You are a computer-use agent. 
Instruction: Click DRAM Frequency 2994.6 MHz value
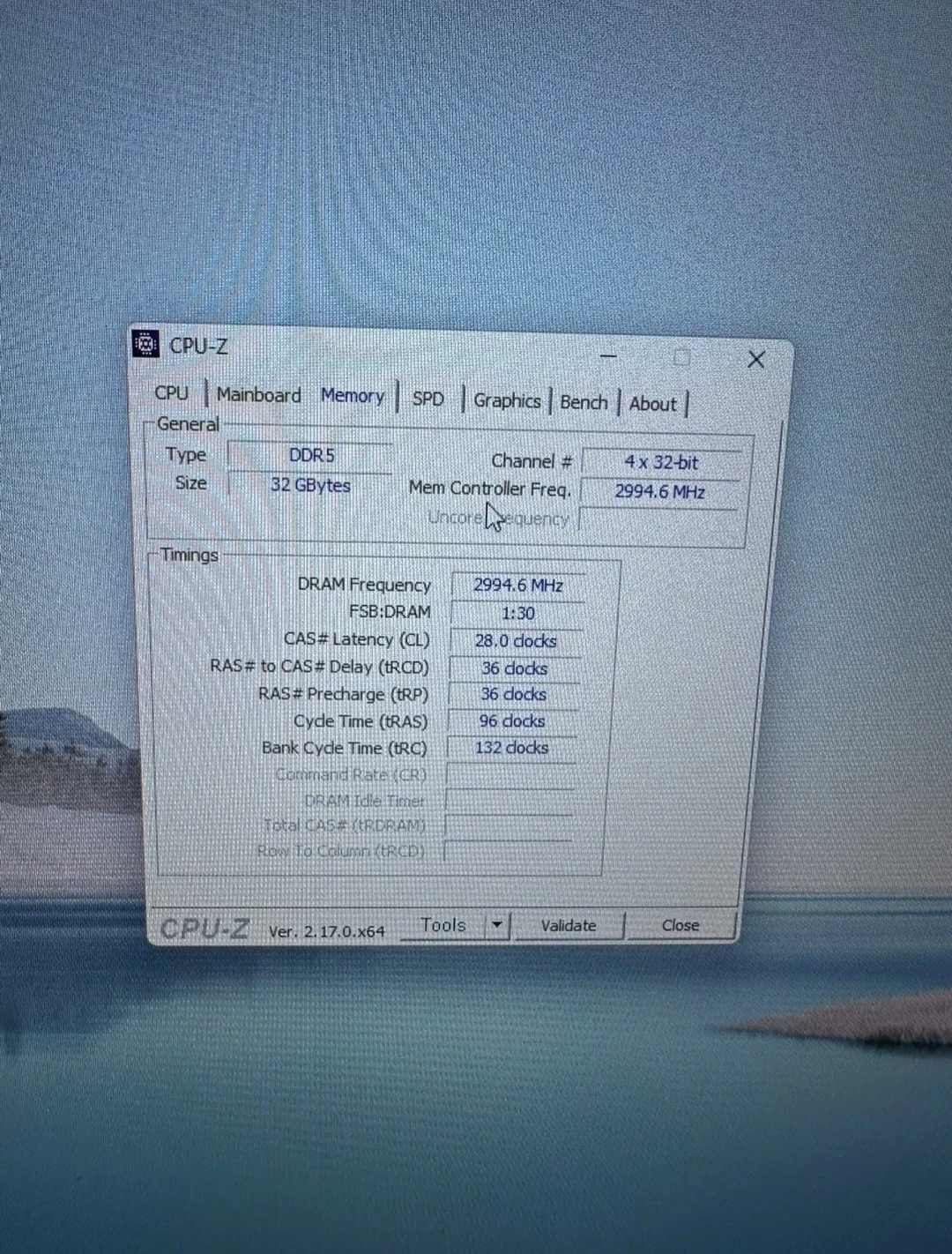(x=518, y=586)
